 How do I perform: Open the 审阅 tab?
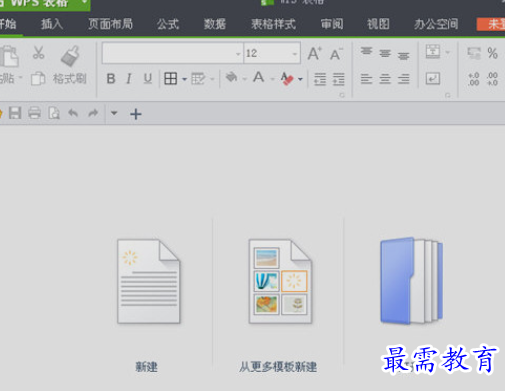332,24
